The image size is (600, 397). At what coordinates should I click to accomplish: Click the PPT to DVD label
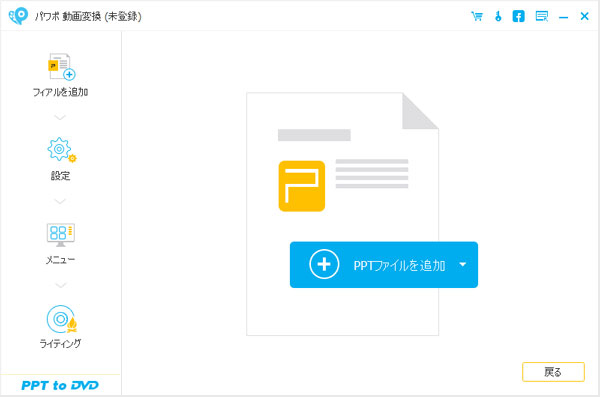click(60, 385)
